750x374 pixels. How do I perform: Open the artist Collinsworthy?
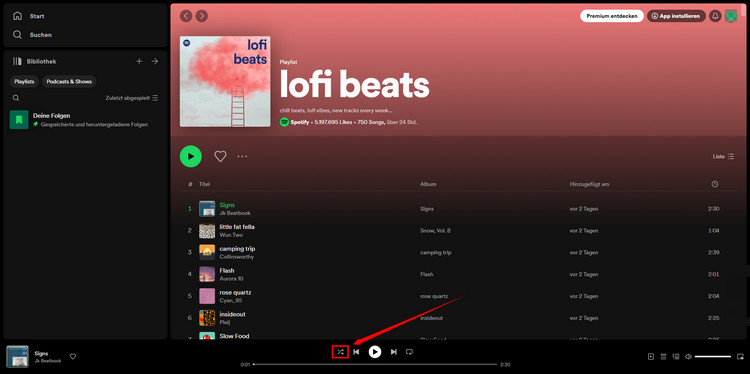click(x=237, y=257)
